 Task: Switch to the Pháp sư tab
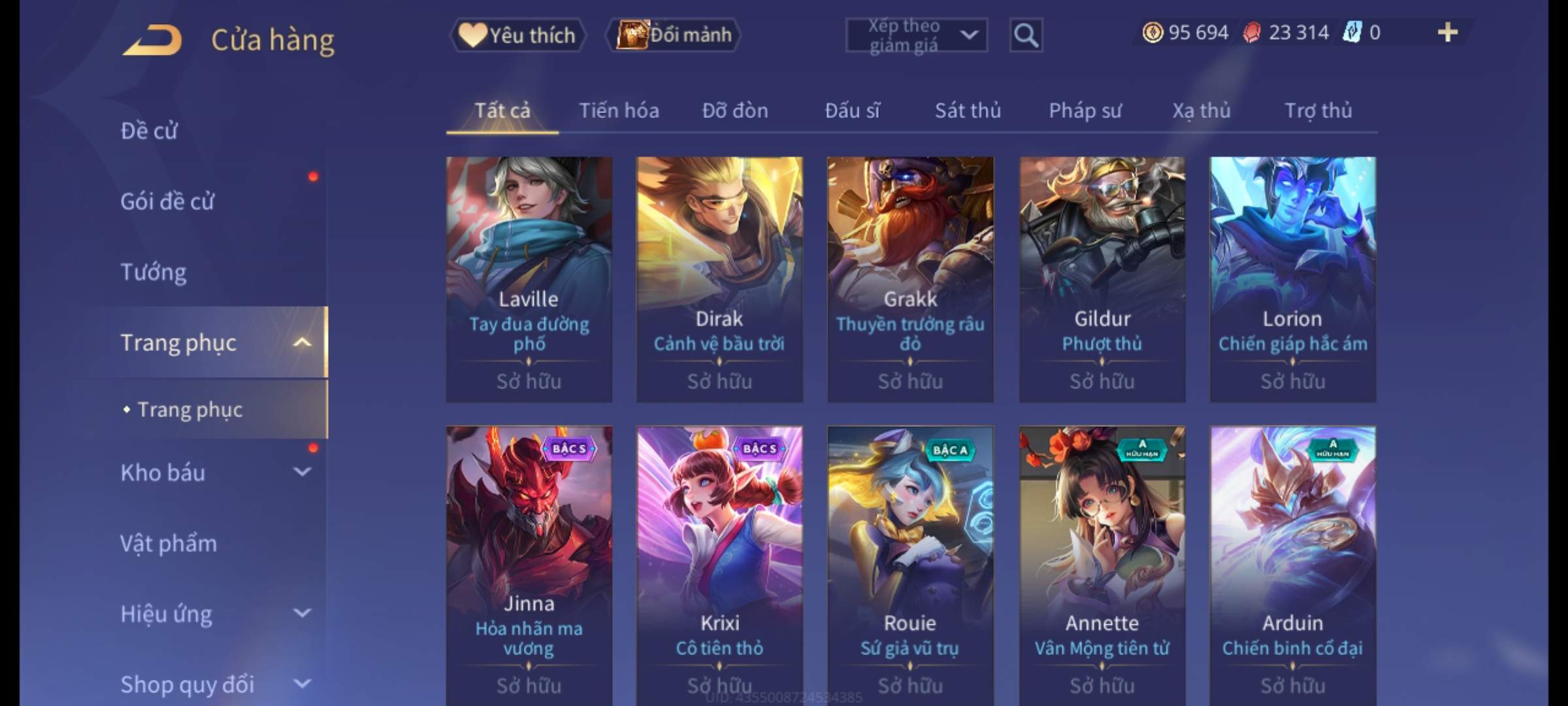click(x=1085, y=110)
